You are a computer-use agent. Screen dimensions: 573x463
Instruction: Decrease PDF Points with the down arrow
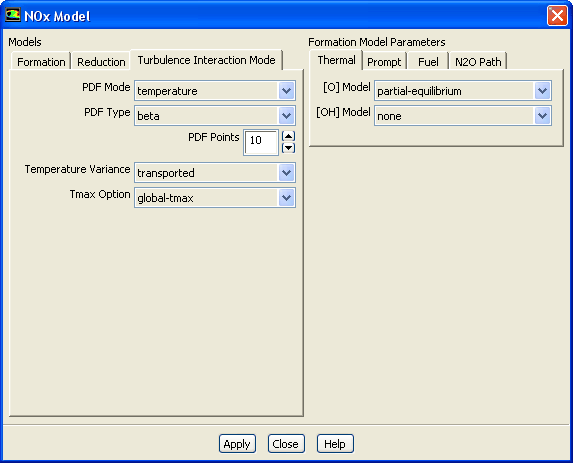tap(289, 148)
